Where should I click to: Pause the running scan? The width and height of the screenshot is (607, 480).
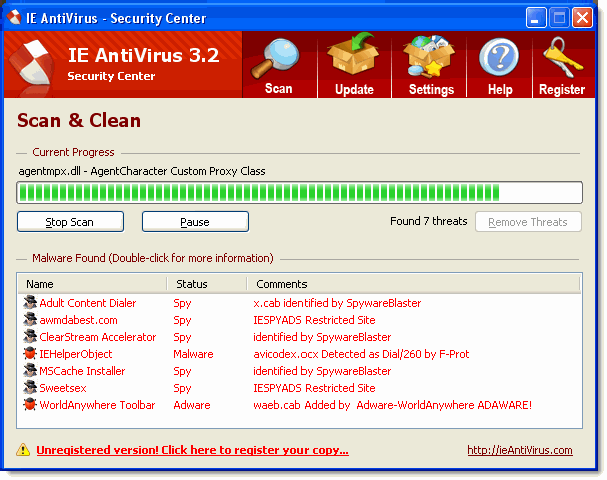(x=195, y=222)
